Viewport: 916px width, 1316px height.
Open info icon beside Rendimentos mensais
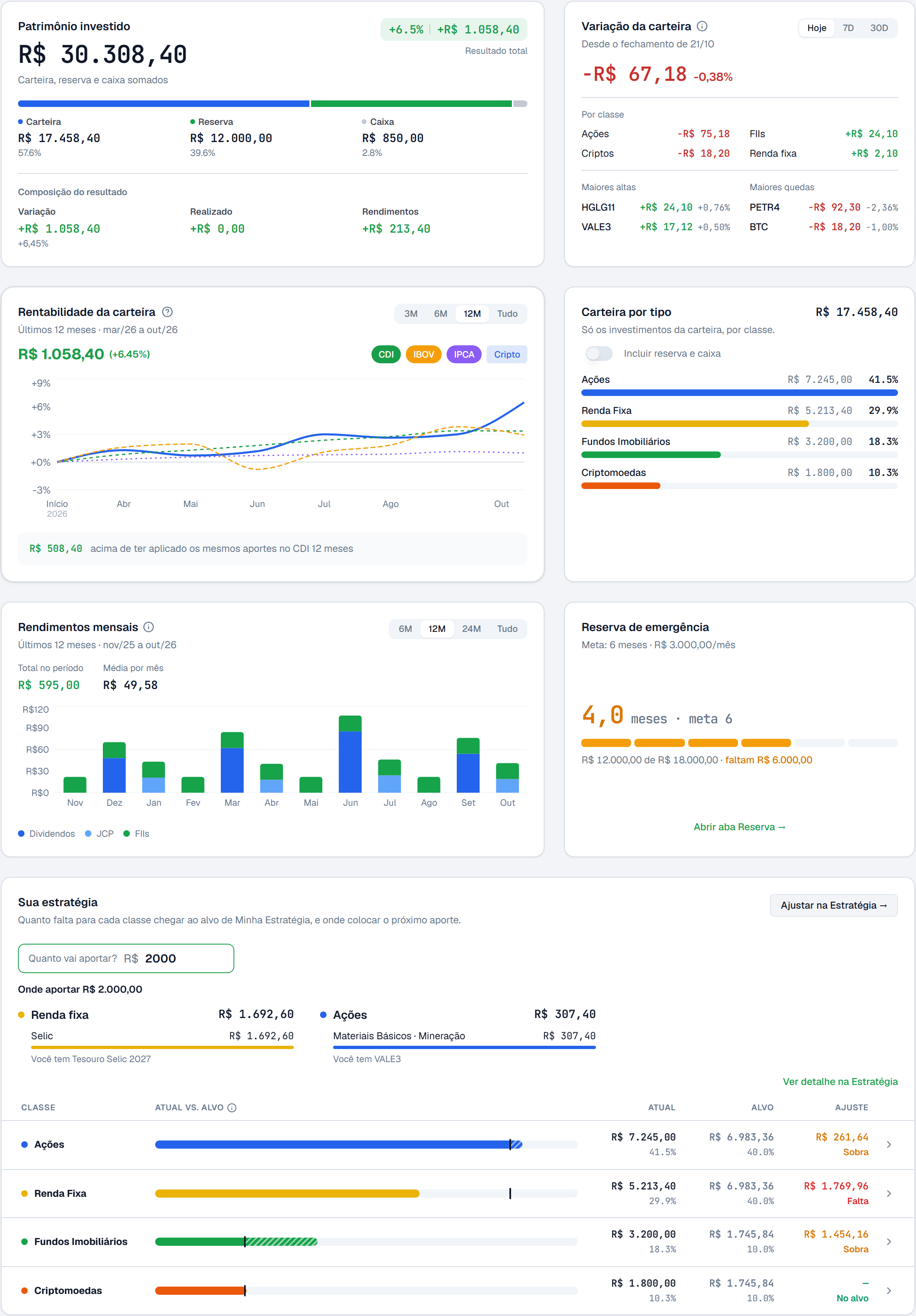tap(149, 627)
